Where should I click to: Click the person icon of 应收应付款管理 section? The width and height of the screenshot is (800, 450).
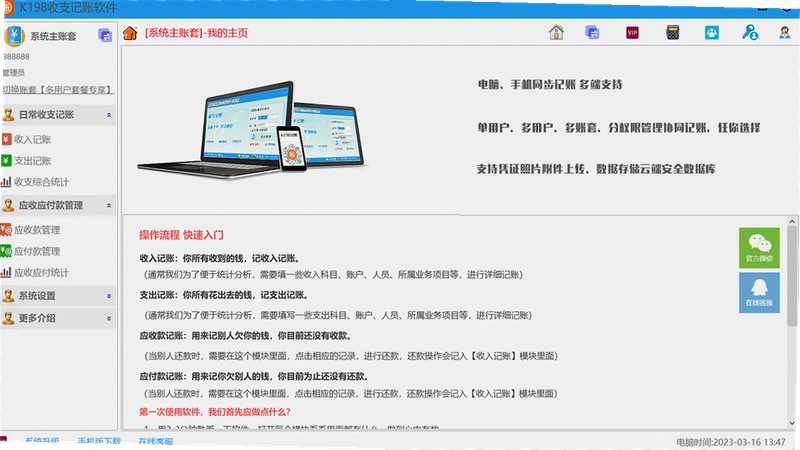point(8,205)
